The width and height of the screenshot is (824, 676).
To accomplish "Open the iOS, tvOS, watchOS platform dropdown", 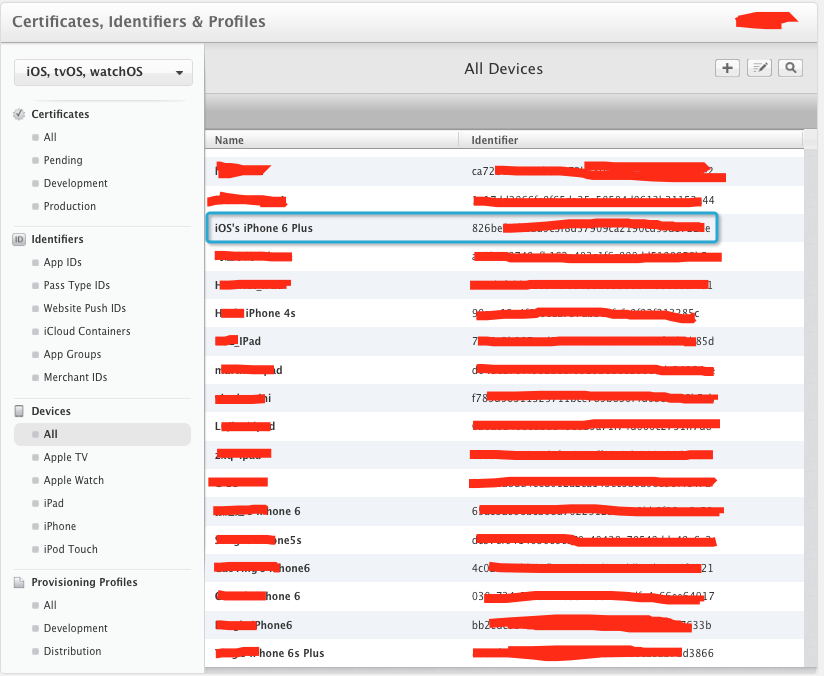I will (x=103, y=72).
